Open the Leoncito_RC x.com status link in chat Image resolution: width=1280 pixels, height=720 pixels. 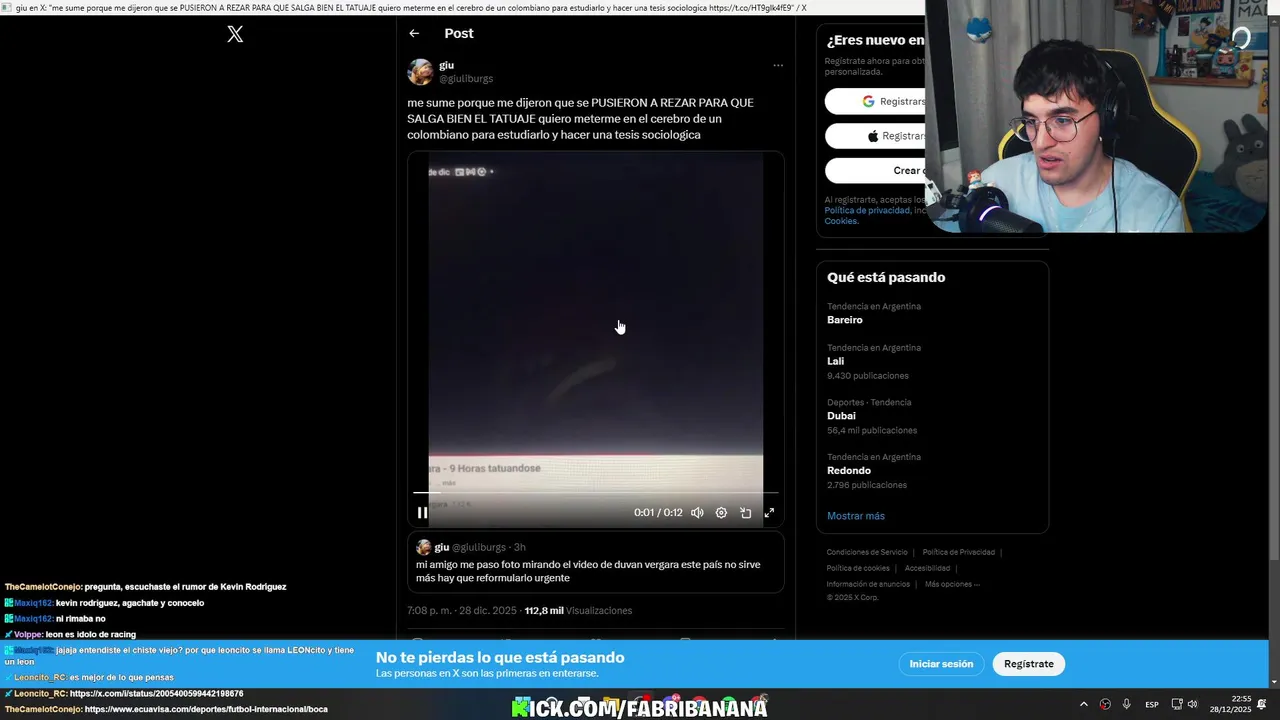point(157,693)
